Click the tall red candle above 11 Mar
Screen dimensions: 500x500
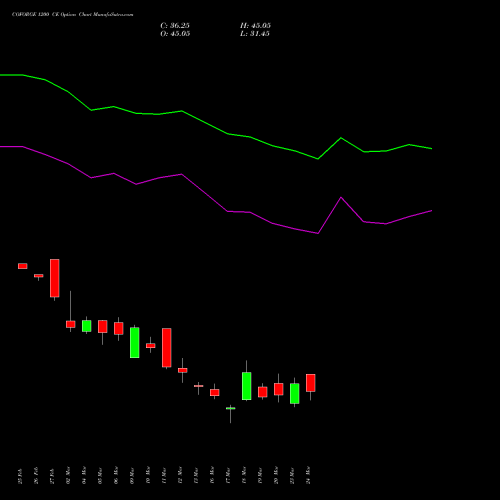click(167, 348)
